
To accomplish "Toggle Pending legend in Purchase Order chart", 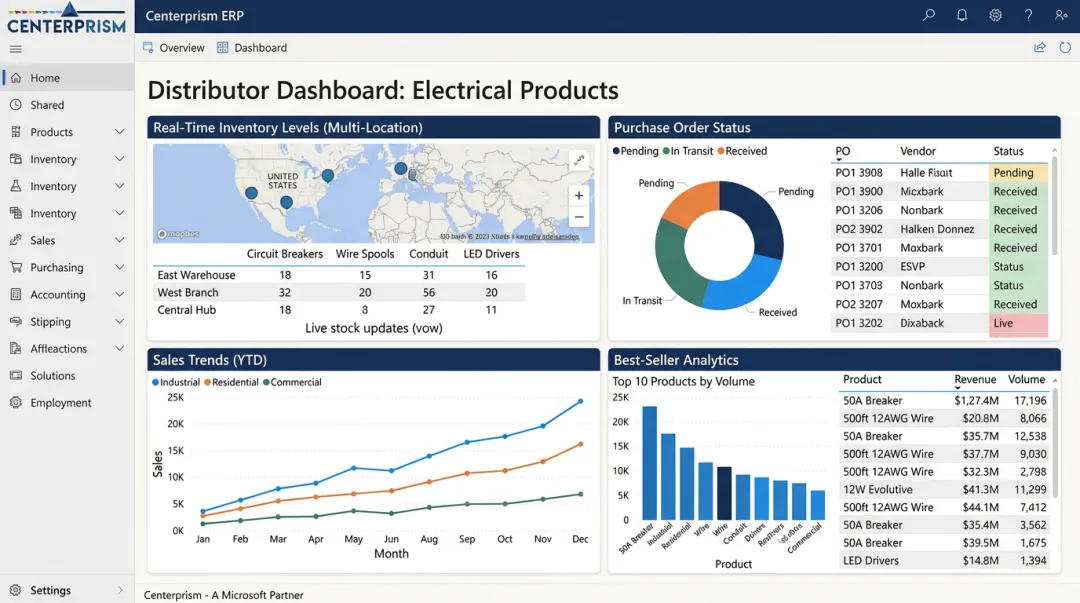I will coord(635,151).
